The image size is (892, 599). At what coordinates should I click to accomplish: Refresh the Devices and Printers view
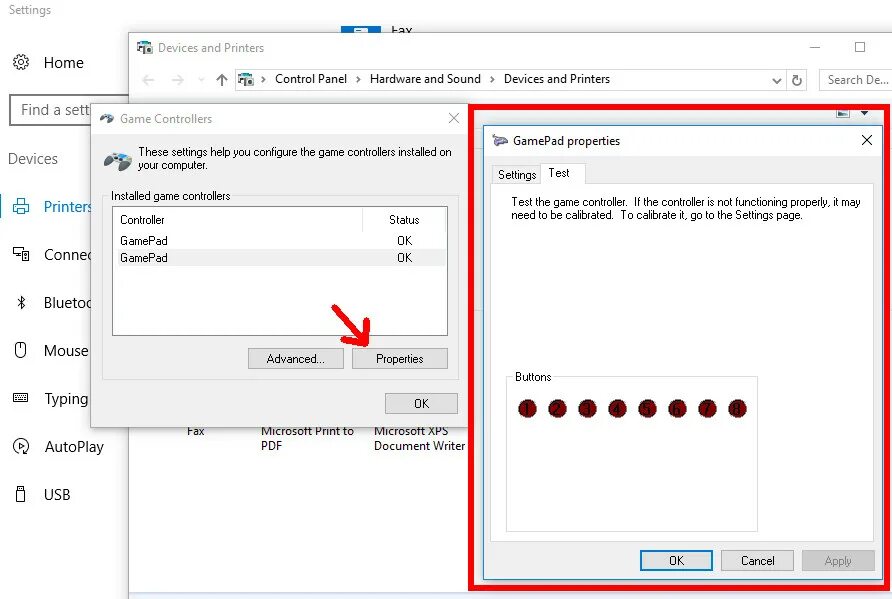[797, 80]
